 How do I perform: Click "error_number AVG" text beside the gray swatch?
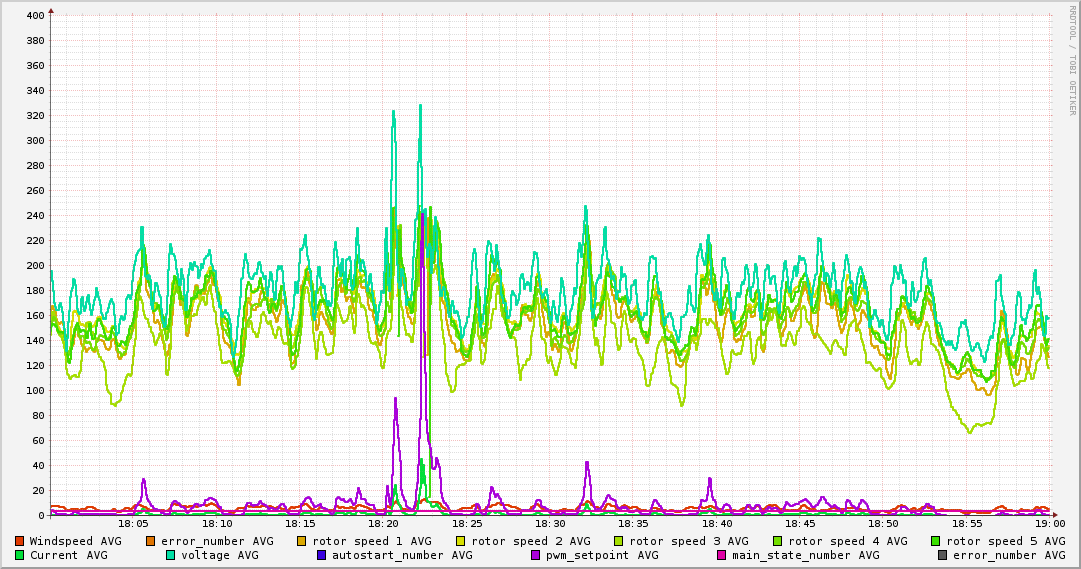click(1009, 555)
